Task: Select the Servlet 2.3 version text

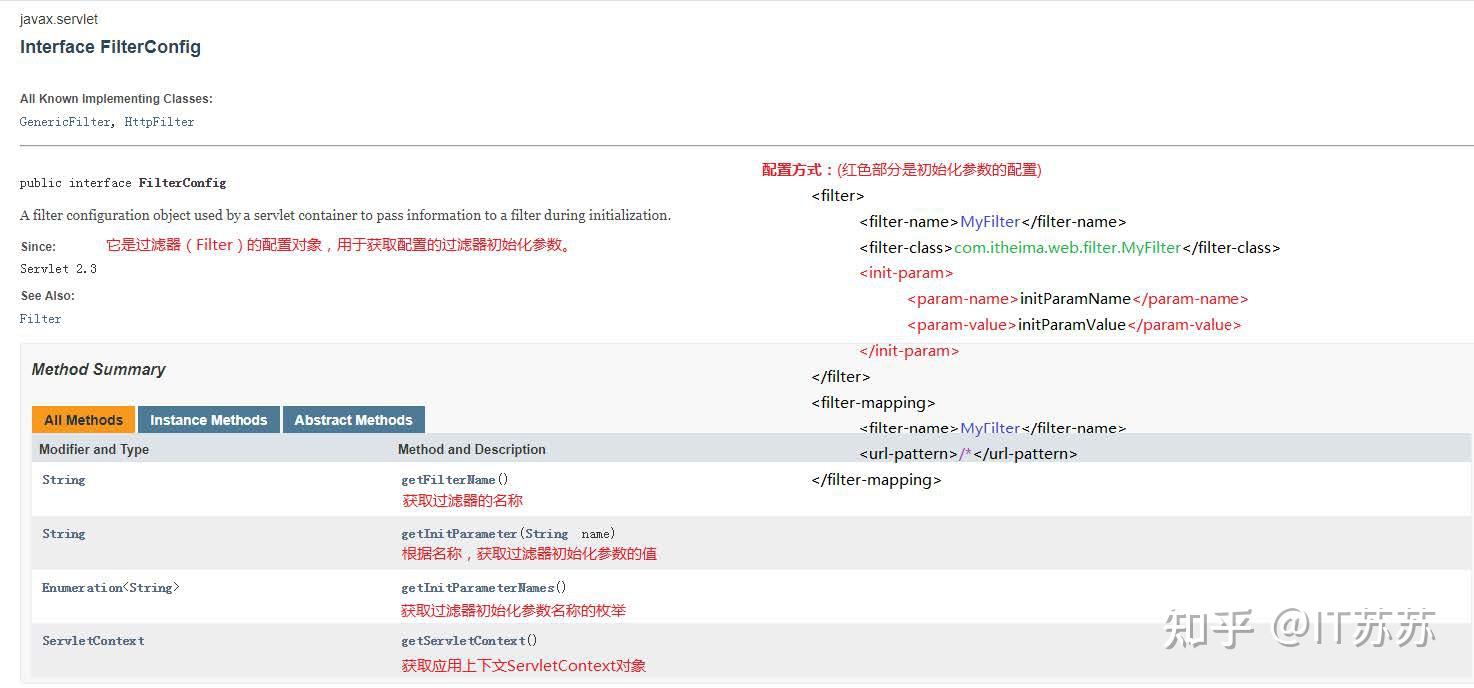Action: 58,268
